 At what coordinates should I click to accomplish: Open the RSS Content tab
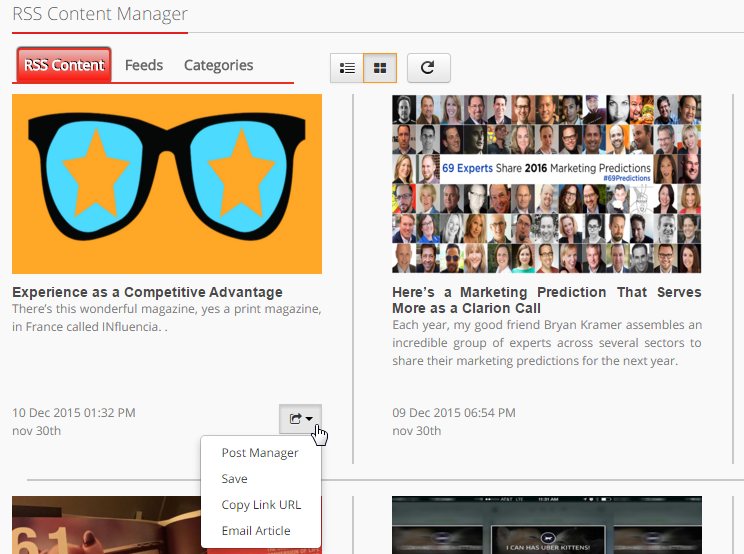point(64,66)
